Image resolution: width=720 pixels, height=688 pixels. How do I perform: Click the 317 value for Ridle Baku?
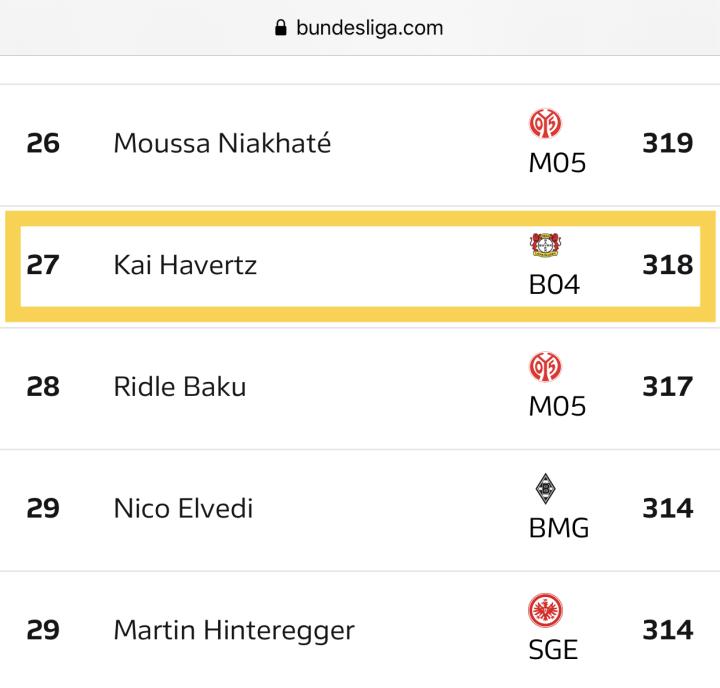coord(668,387)
